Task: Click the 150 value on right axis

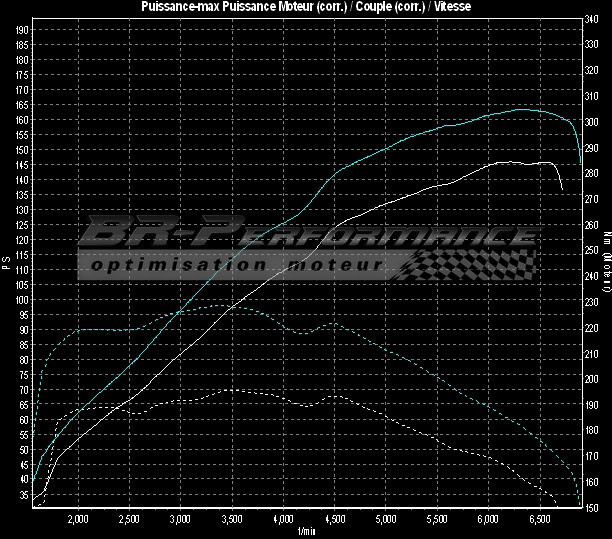Action: 592,508
